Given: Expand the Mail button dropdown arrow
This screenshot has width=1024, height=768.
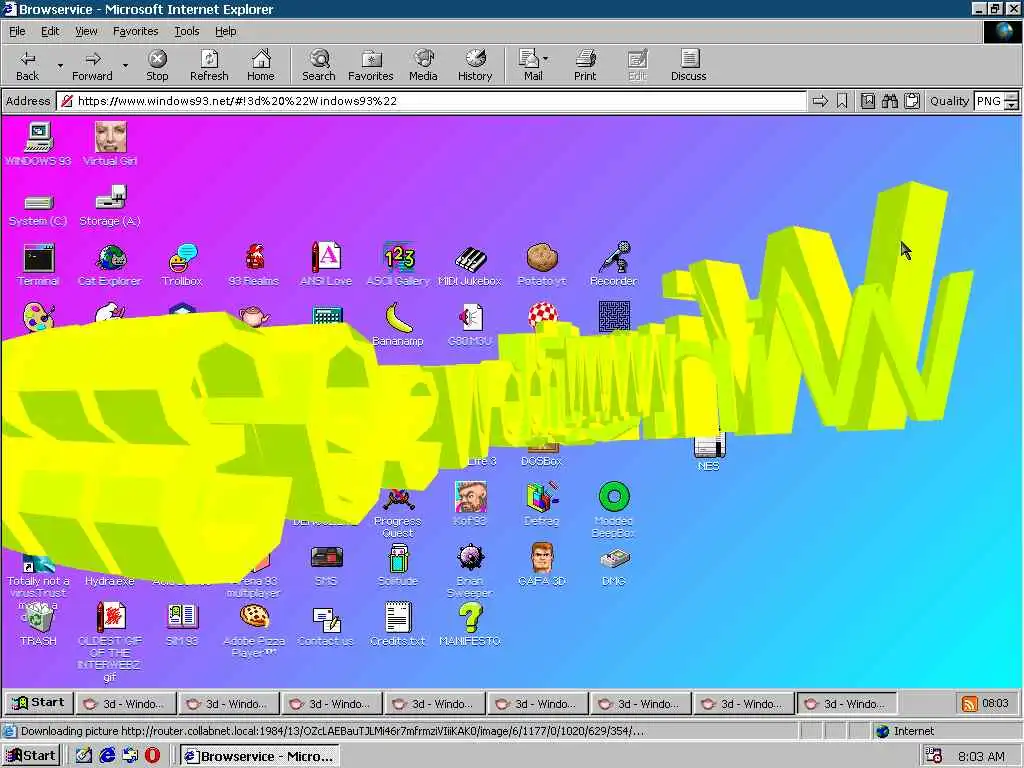Looking at the screenshot, I should tap(545, 59).
